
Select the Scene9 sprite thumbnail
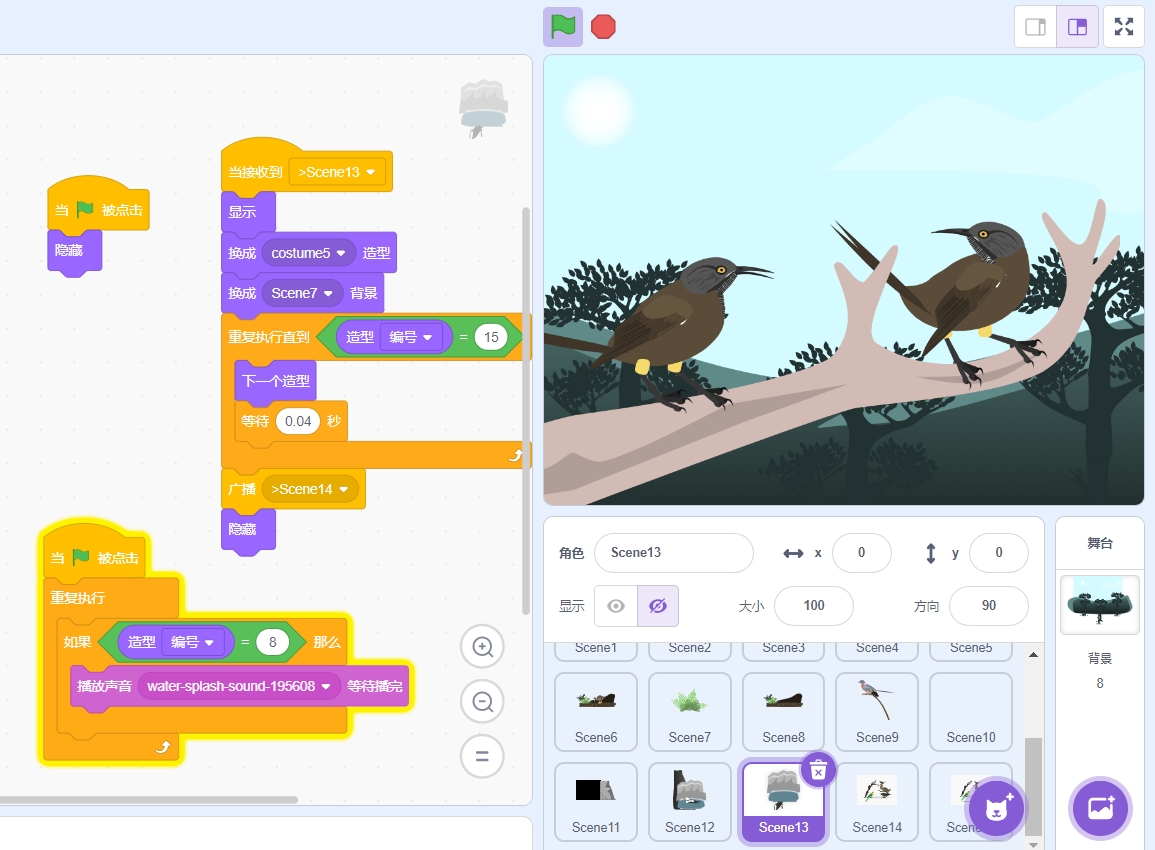(x=877, y=711)
